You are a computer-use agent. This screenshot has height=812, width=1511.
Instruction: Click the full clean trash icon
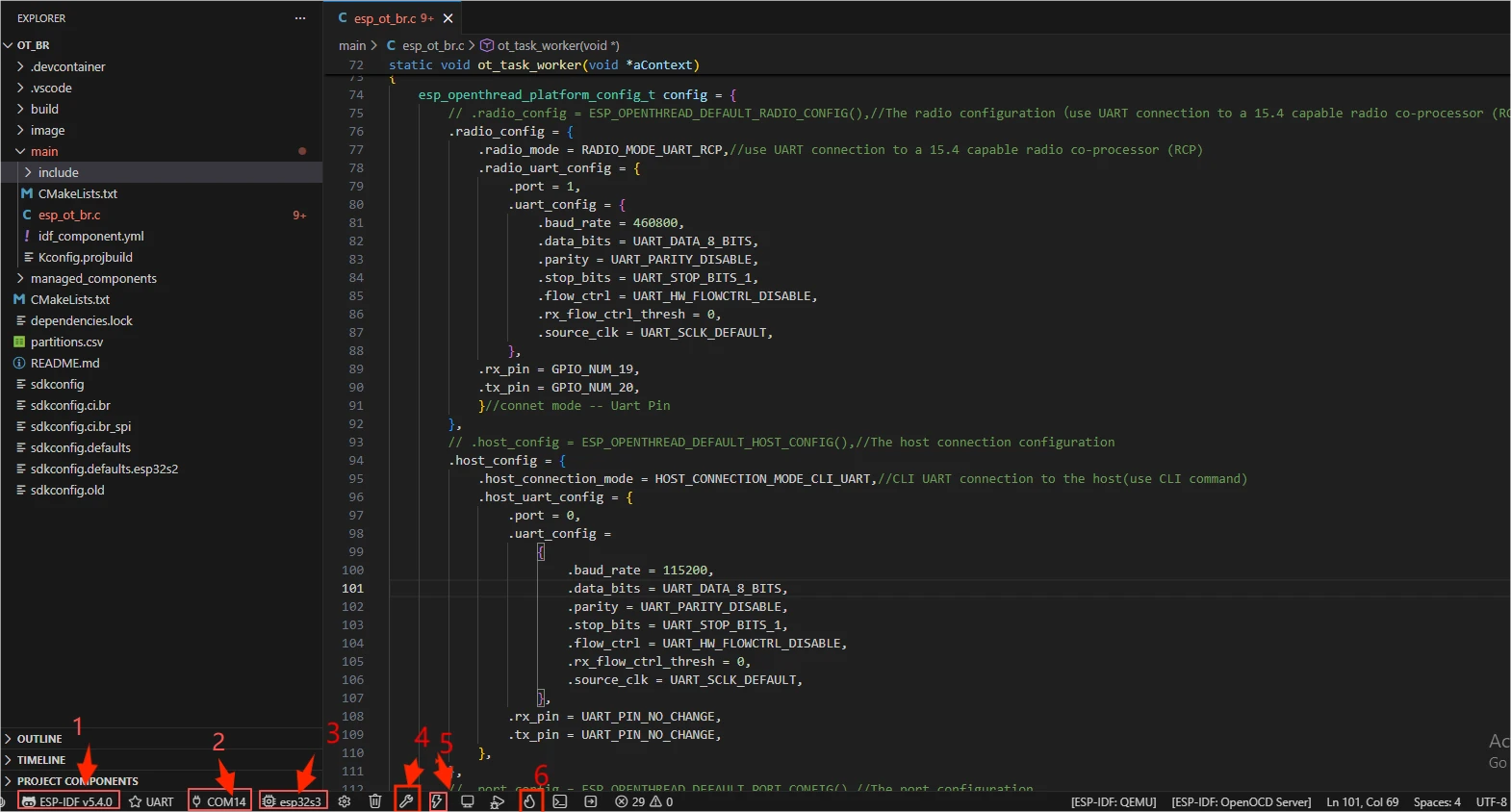coord(375,801)
